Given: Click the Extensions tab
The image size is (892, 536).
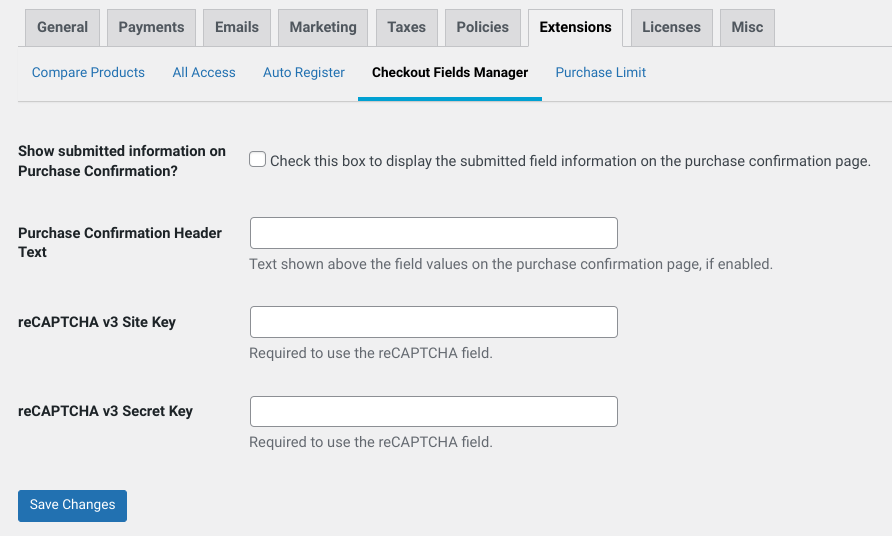Looking at the screenshot, I should click(x=575, y=27).
